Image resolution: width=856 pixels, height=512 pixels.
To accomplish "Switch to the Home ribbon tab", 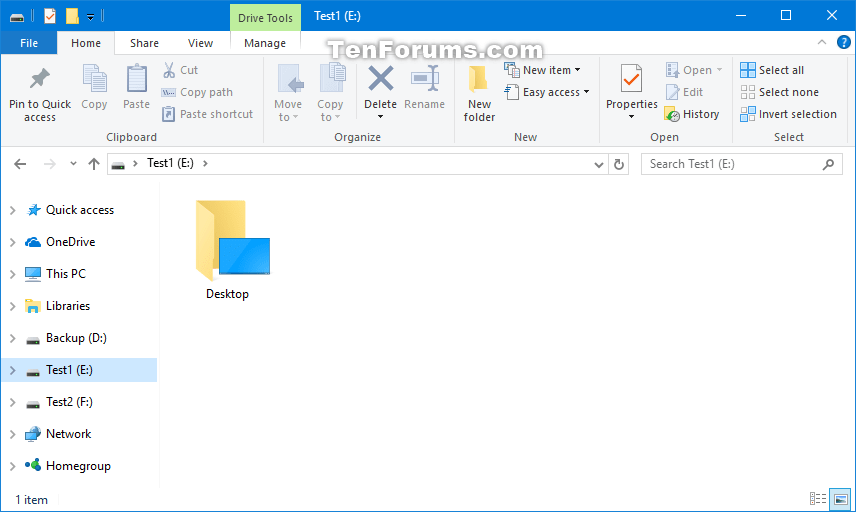I will click(86, 43).
